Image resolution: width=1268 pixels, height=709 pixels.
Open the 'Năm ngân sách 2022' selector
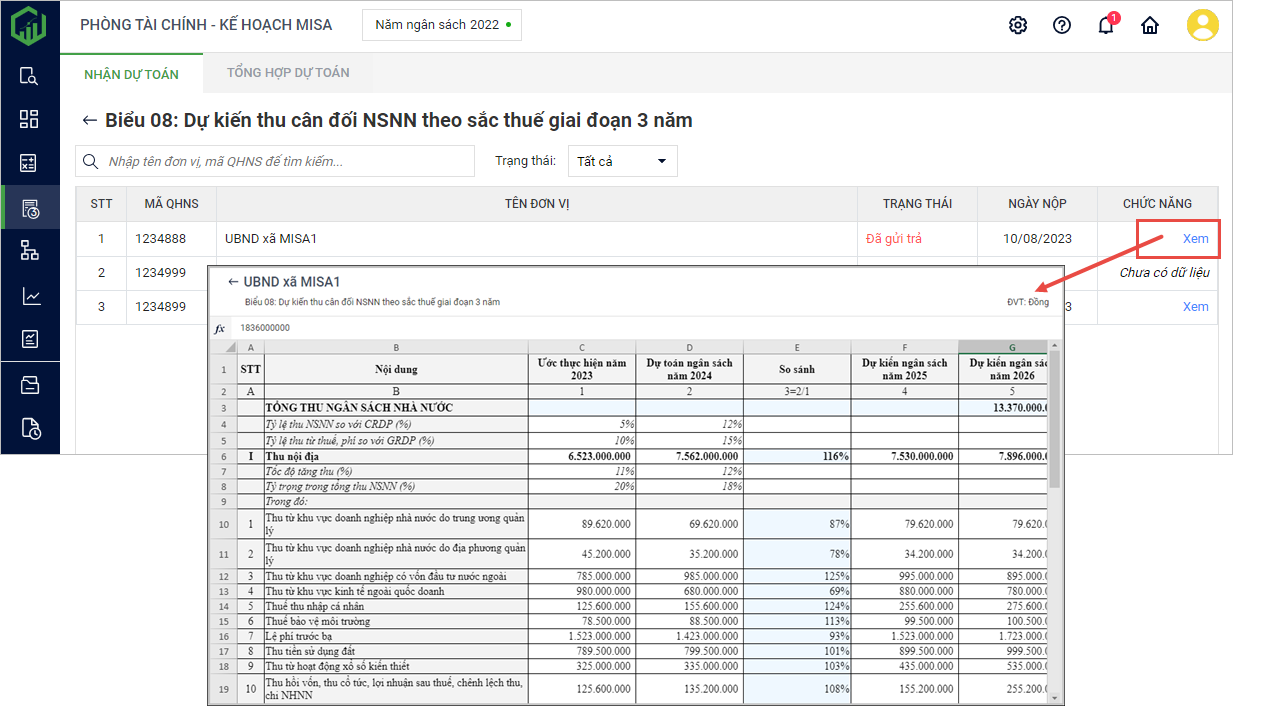442,25
